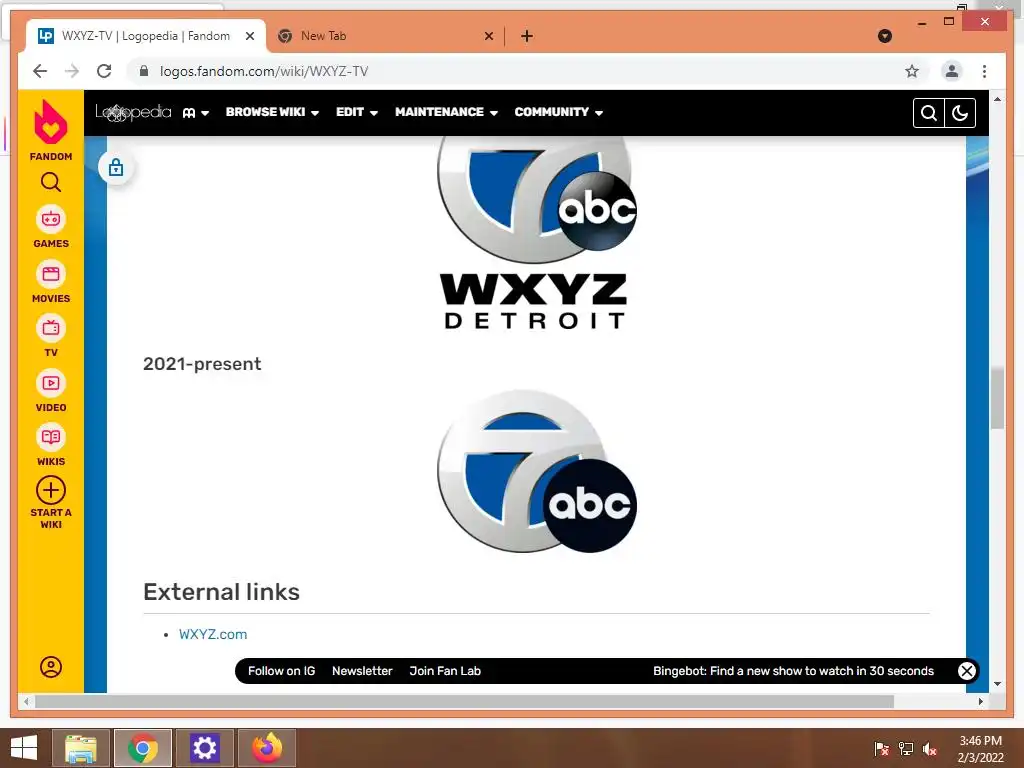Screen dimensions: 1024x768
Task: Expand the Explore dropdown icon
Action: click(x=195, y=113)
